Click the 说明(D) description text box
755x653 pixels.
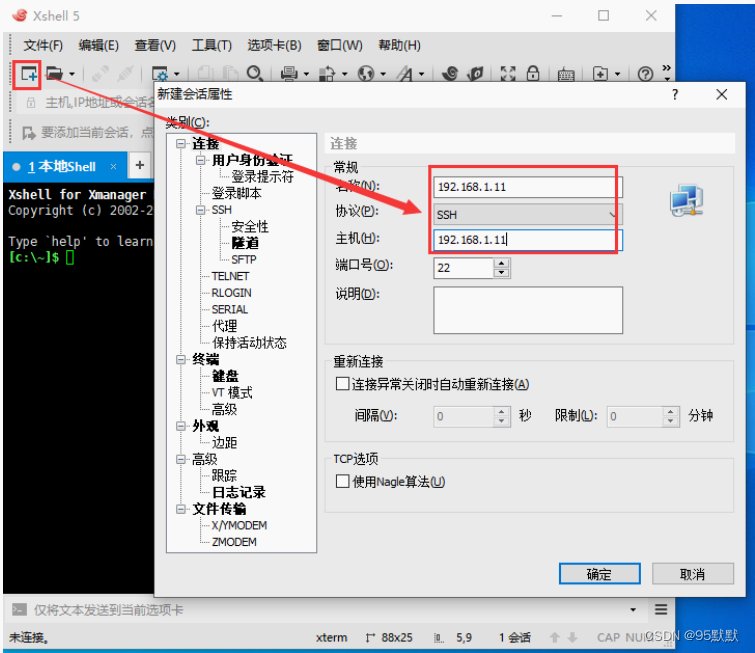[528, 310]
